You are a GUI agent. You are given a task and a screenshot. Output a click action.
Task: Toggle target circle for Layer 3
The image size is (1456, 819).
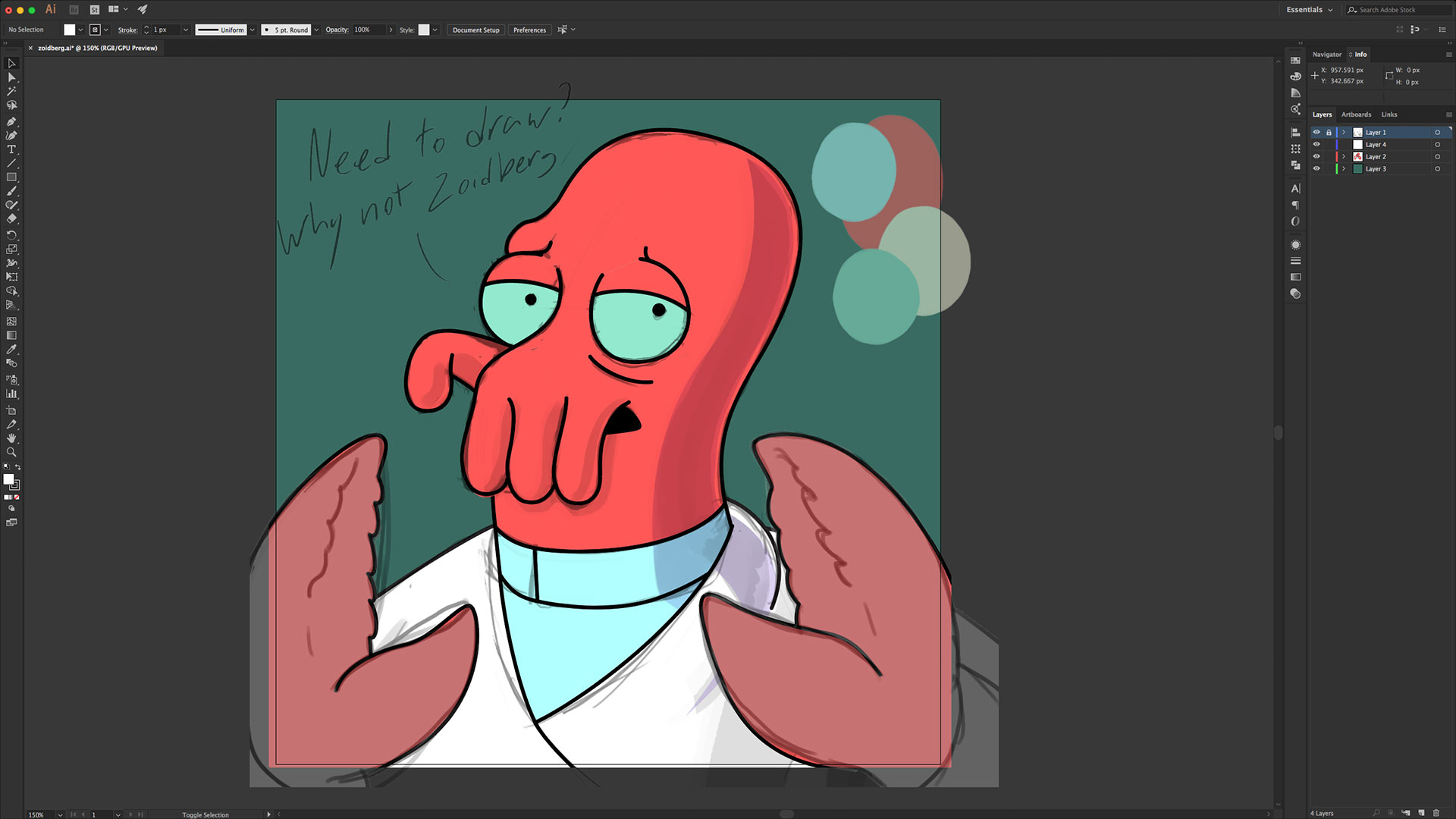(x=1437, y=169)
